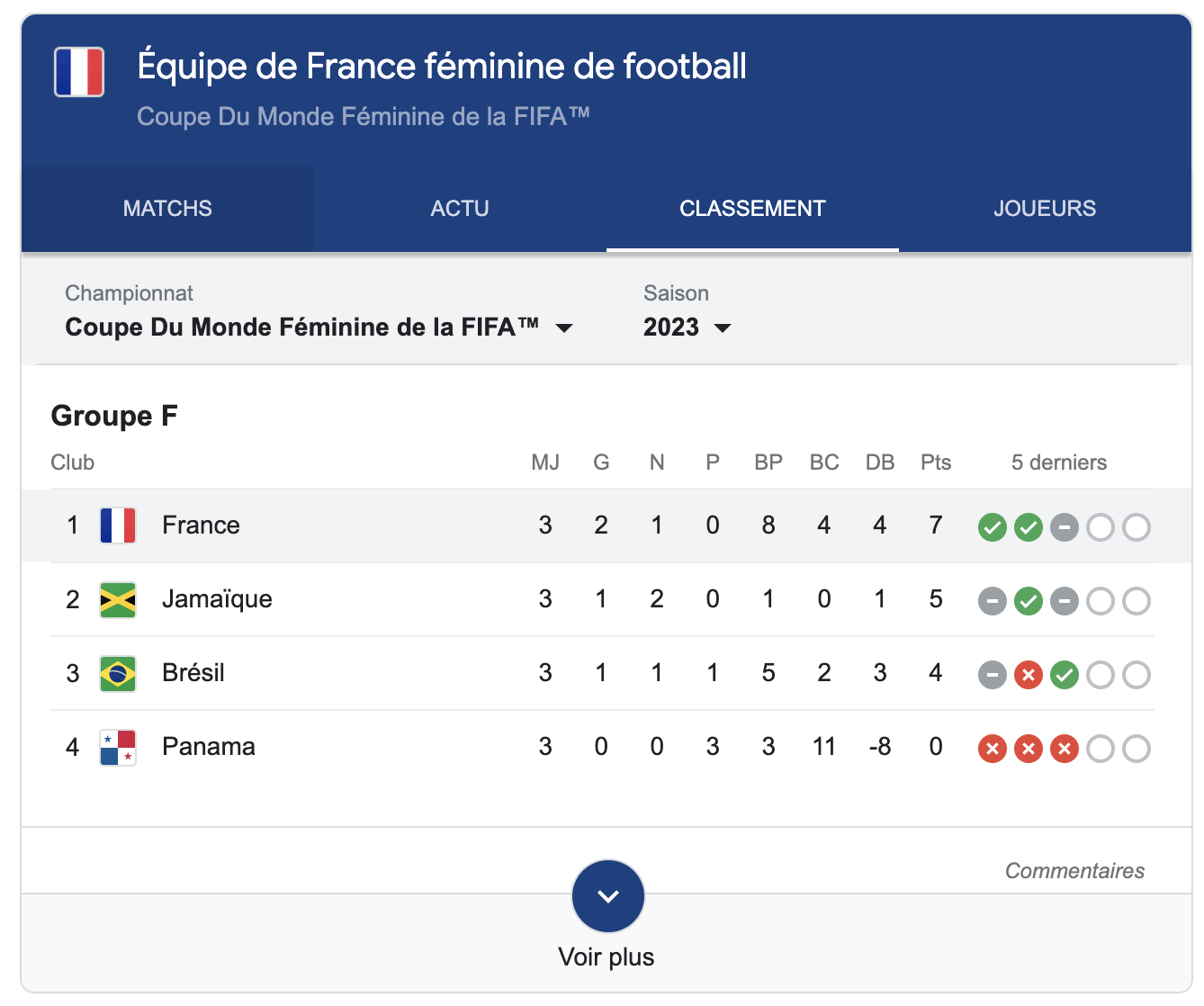Click the French flag icon in header
Image resolution: width=1204 pixels, height=1006 pixels.
click(79, 72)
